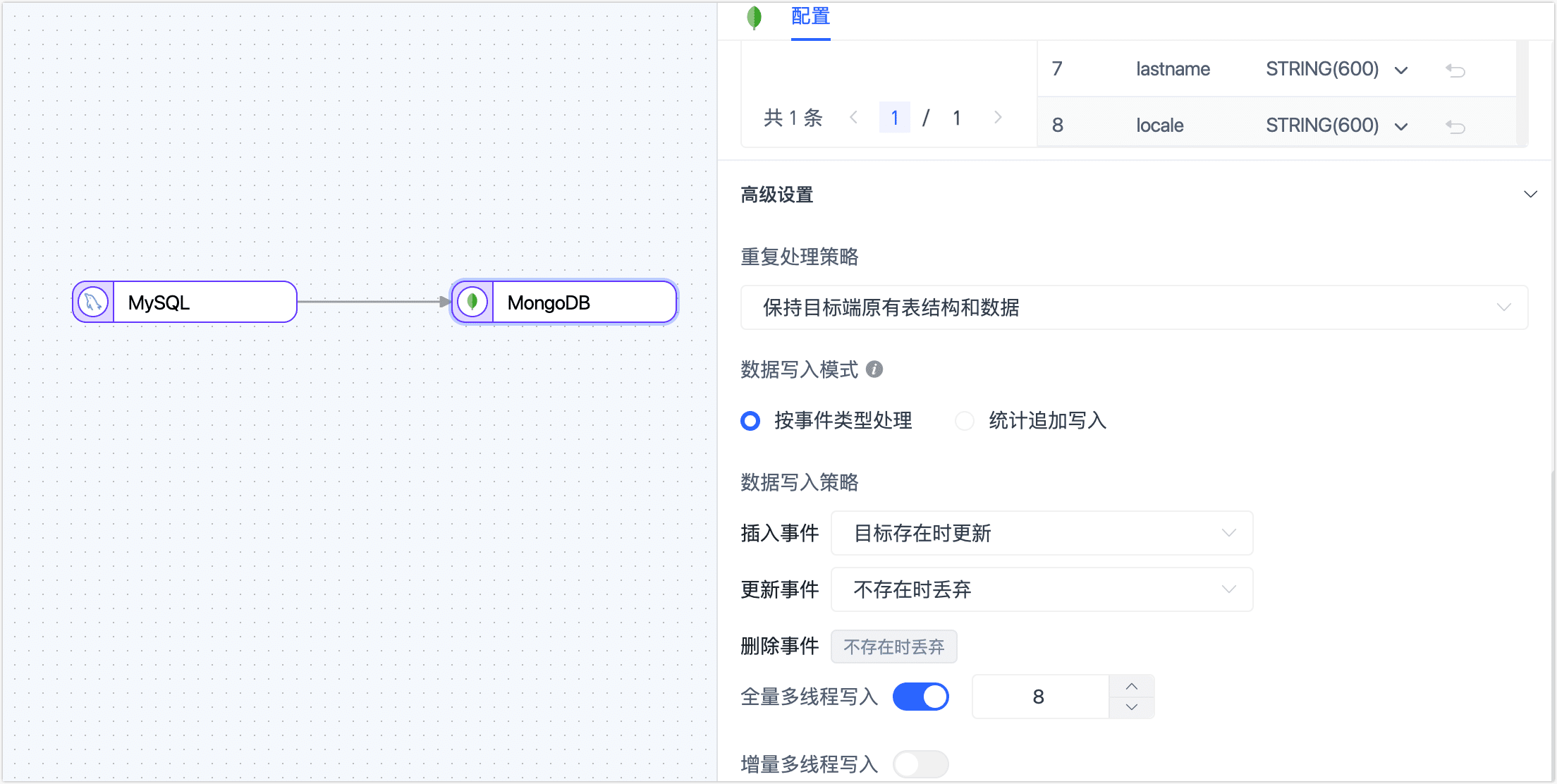Click the page number field showing 1

pyautogui.click(x=894, y=117)
